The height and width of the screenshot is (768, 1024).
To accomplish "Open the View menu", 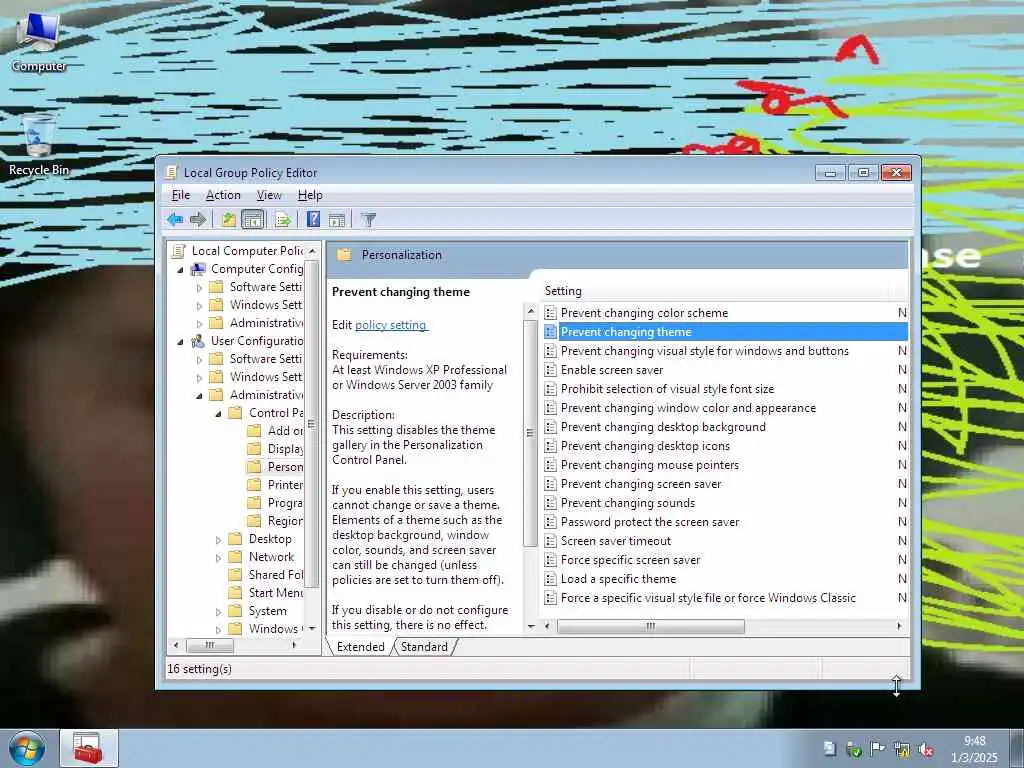I will pyautogui.click(x=269, y=195).
